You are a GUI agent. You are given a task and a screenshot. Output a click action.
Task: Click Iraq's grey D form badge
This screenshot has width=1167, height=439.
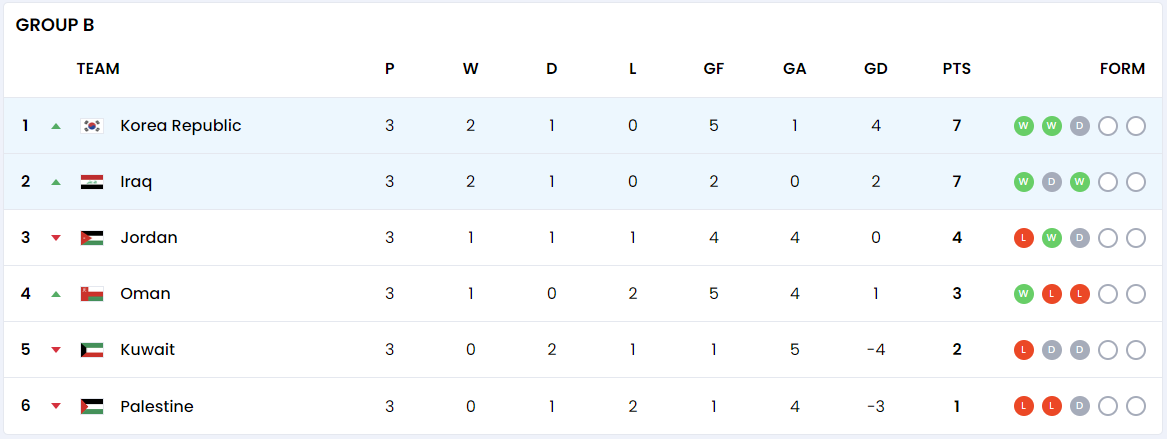point(1052,182)
